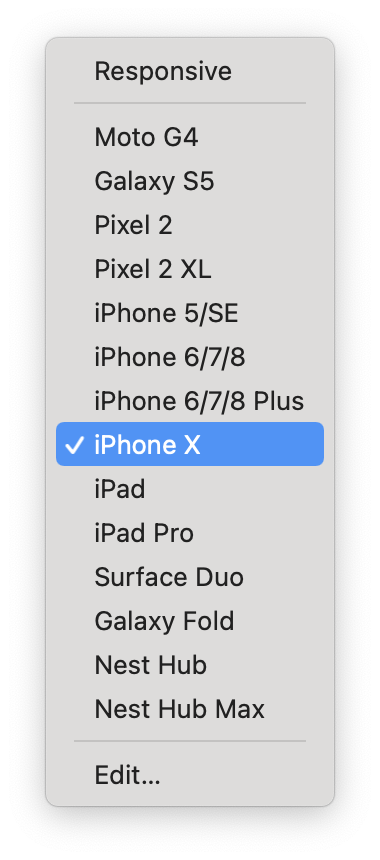This screenshot has width=380, height=860.
Task: Choose iPhone 6/7/8 Plus
Action: (x=190, y=400)
